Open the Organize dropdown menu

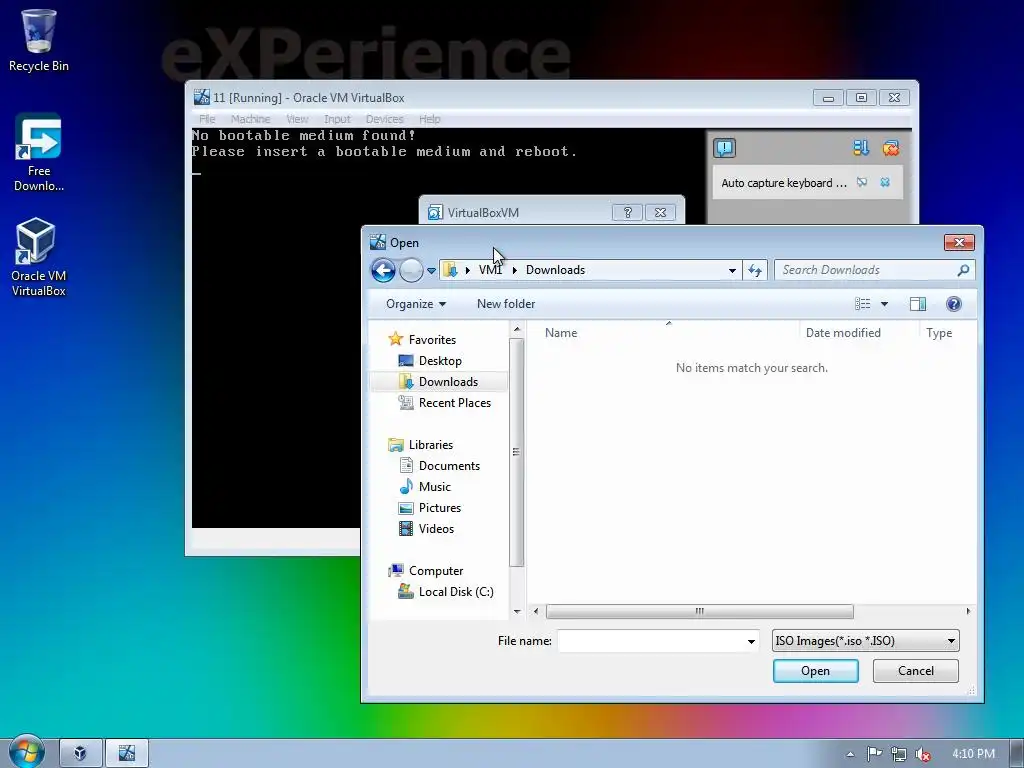pos(415,304)
